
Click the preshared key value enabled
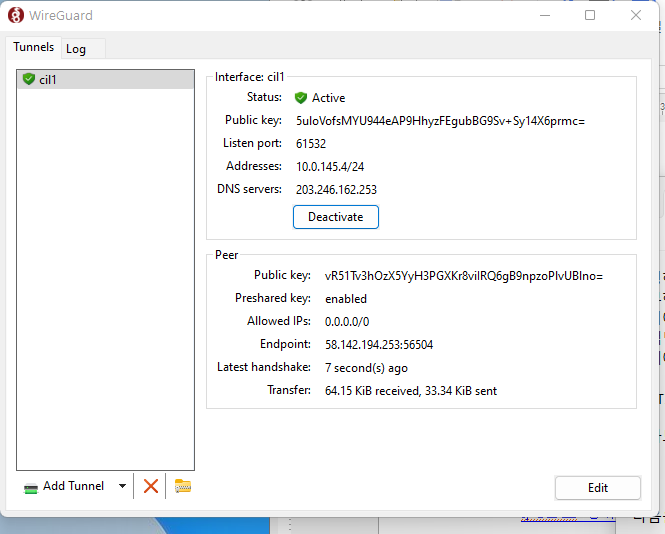coord(346,299)
